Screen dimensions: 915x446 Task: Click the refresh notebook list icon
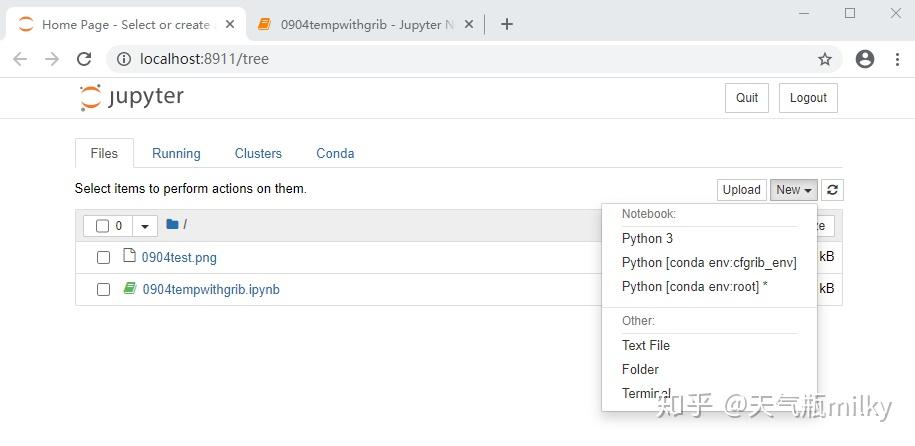832,190
